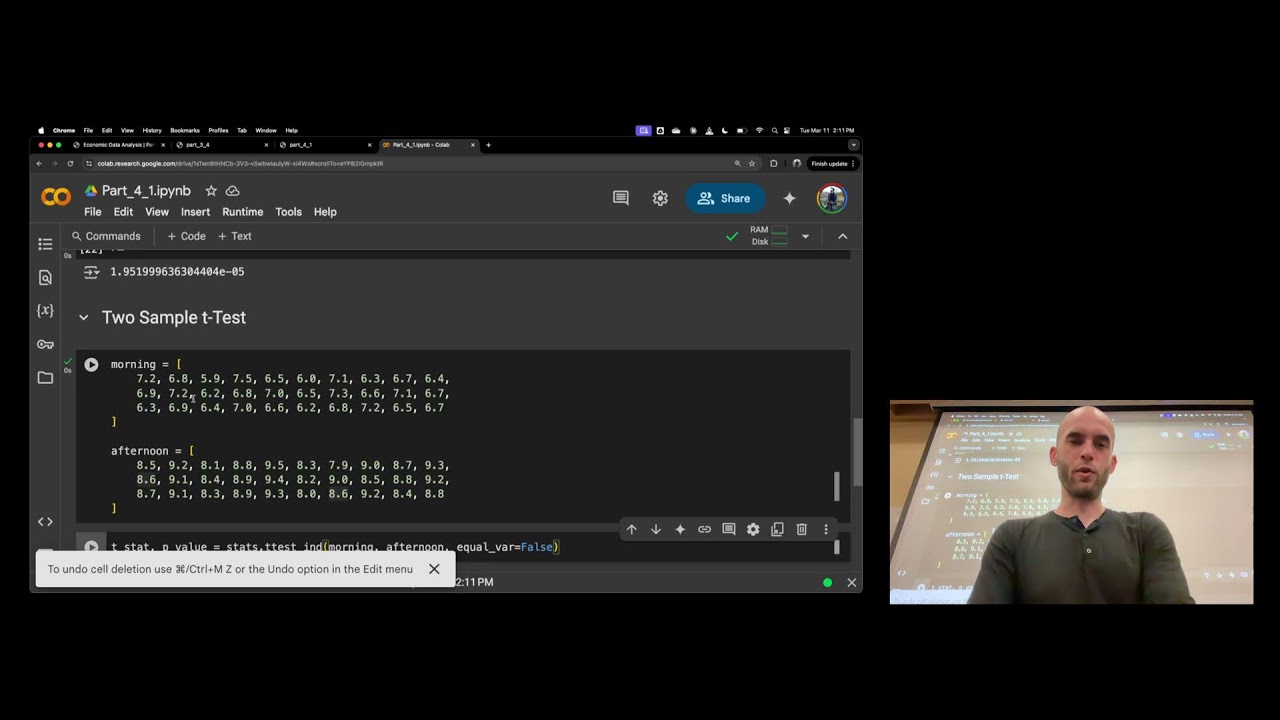This screenshot has height=720, width=1280.
Task: Open the Chrome tab search dropdown
Action: tap(853, 145)
